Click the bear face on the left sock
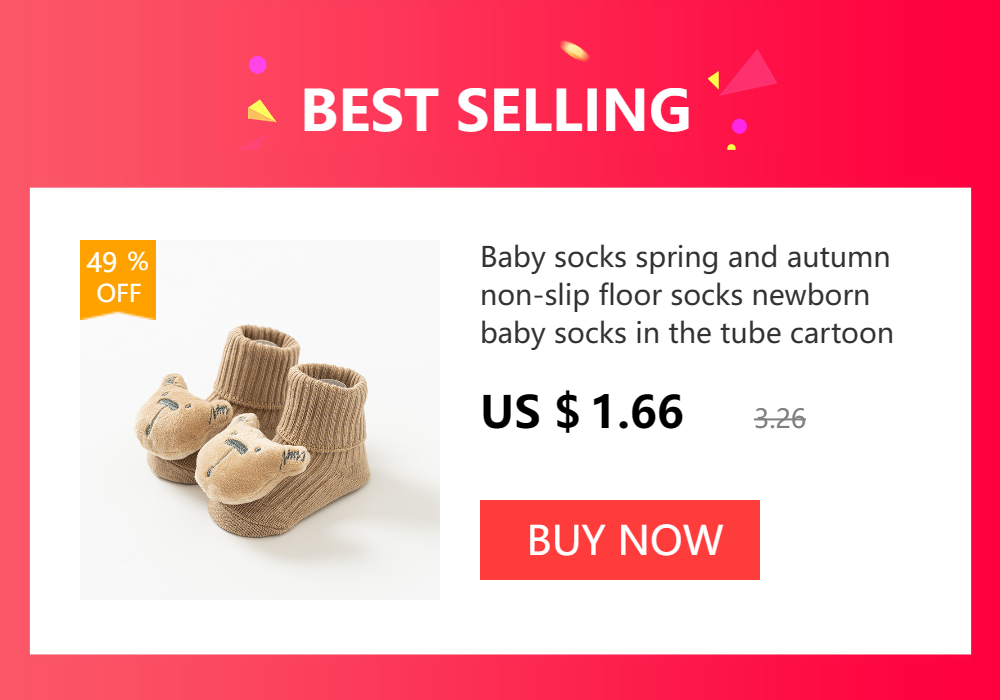Image resolution: width=1000 pixels, height=700 pixels. [x=175, y=414]
